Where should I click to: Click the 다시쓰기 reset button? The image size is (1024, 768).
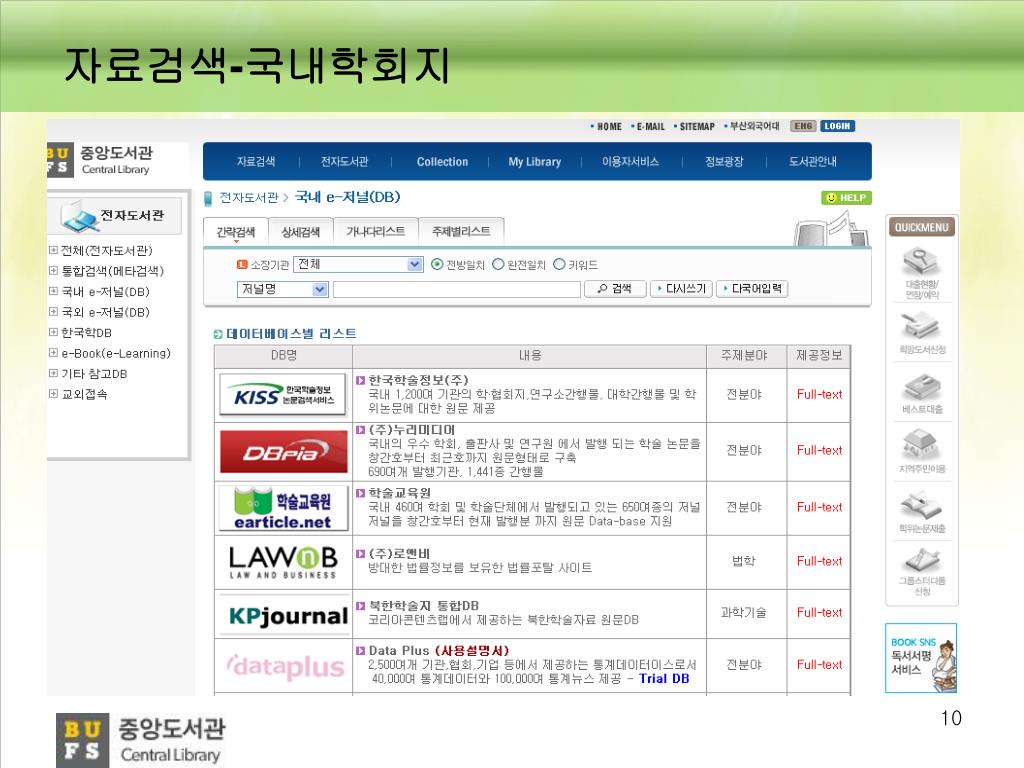681,289
